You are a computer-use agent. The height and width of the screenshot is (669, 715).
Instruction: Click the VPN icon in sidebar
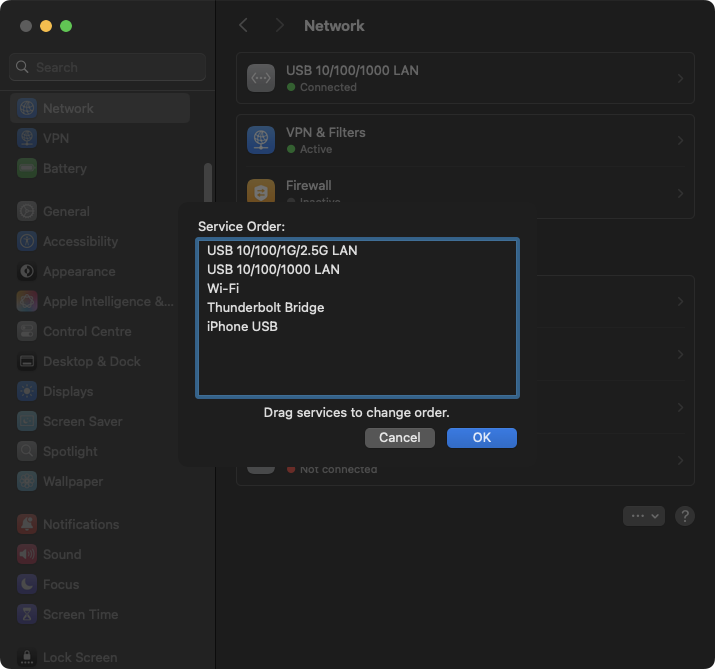27,138
